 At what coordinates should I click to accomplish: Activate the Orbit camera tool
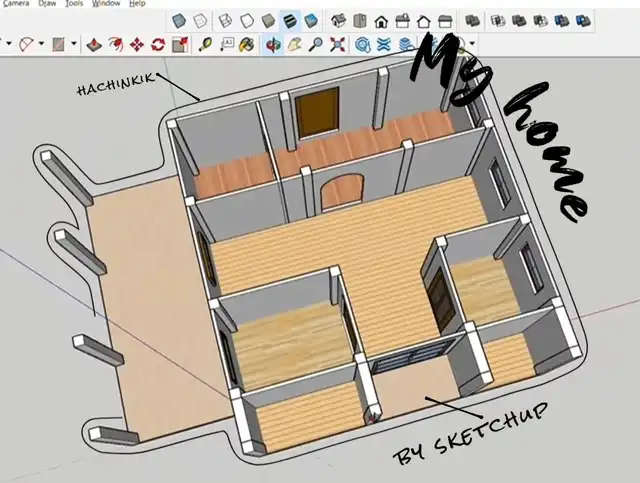tap(271, 44)
